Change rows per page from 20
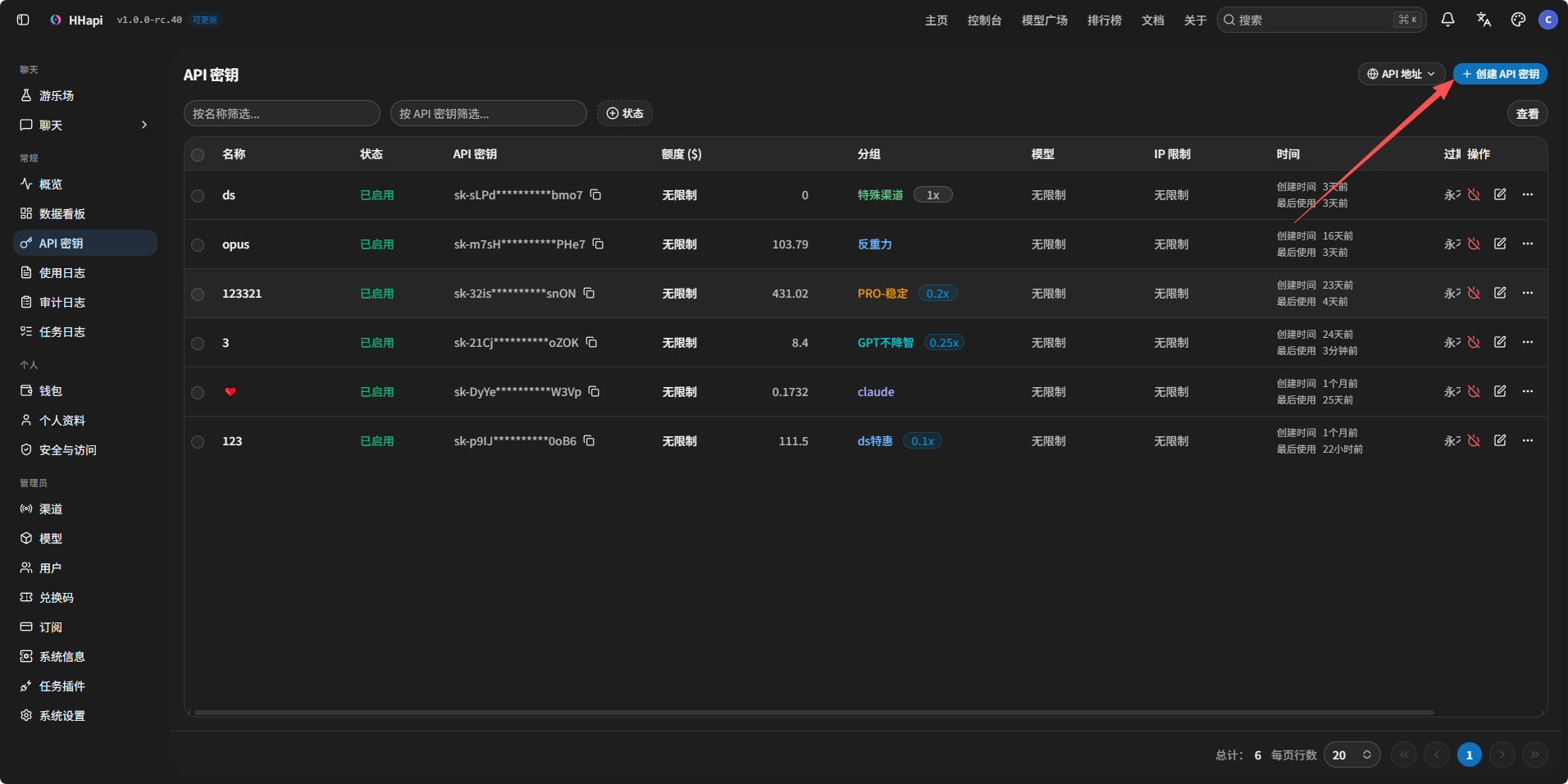 tap(1352, 754)
